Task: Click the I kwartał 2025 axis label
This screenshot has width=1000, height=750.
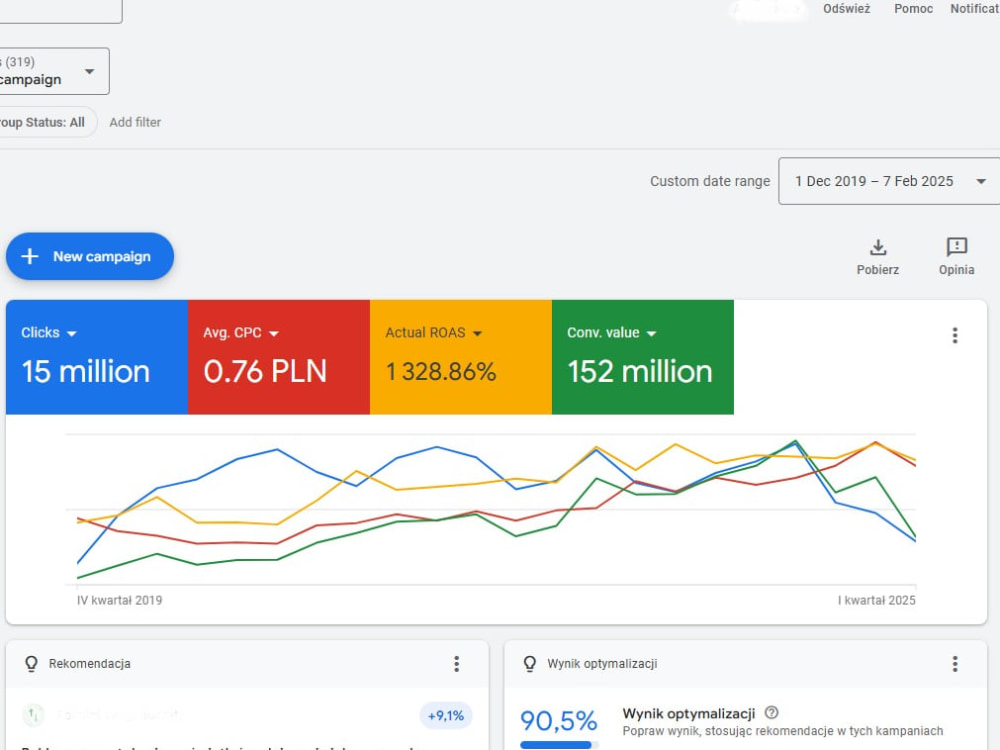Action: 876,600
